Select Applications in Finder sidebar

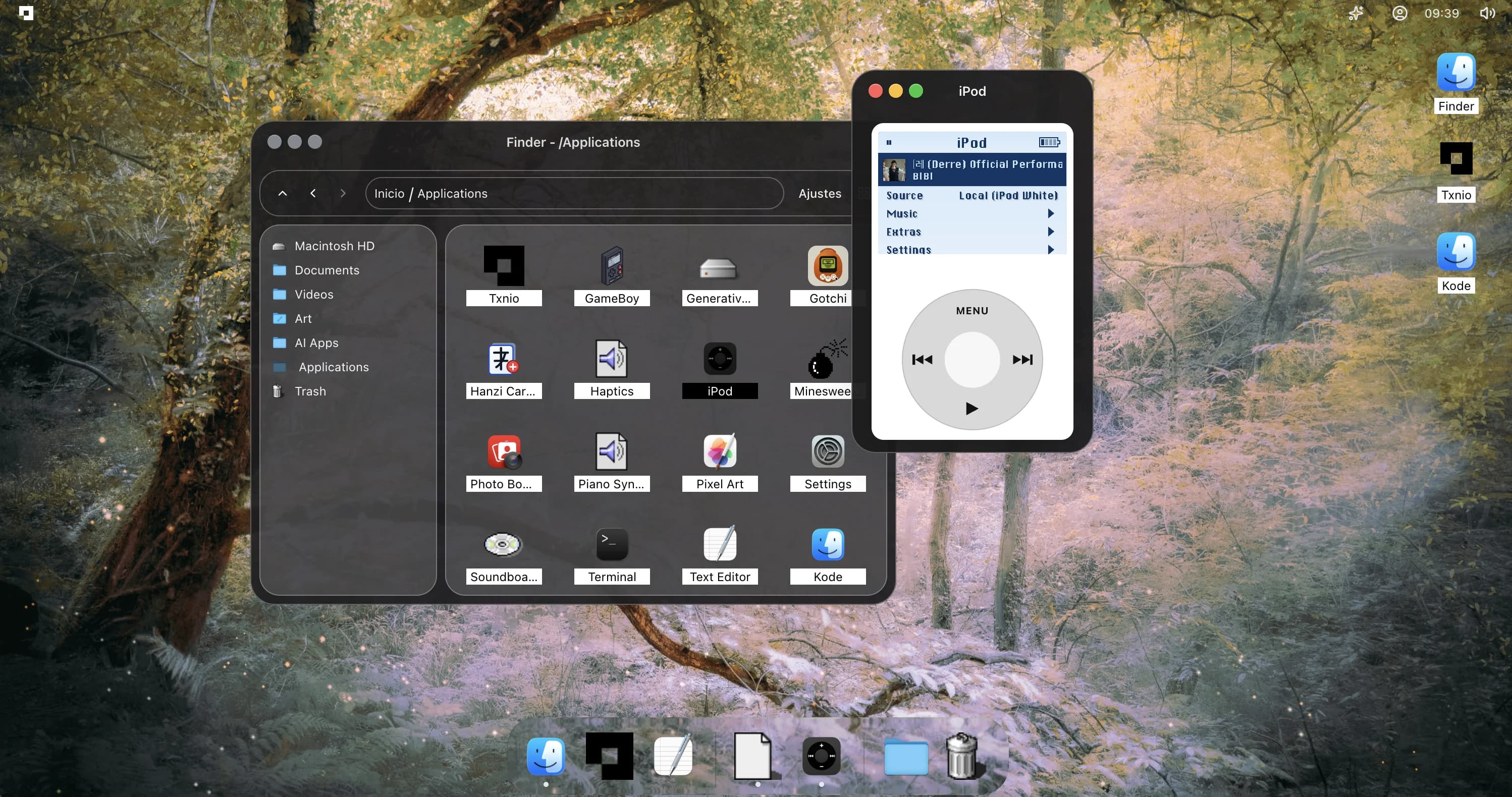click(x=348, y=367)
